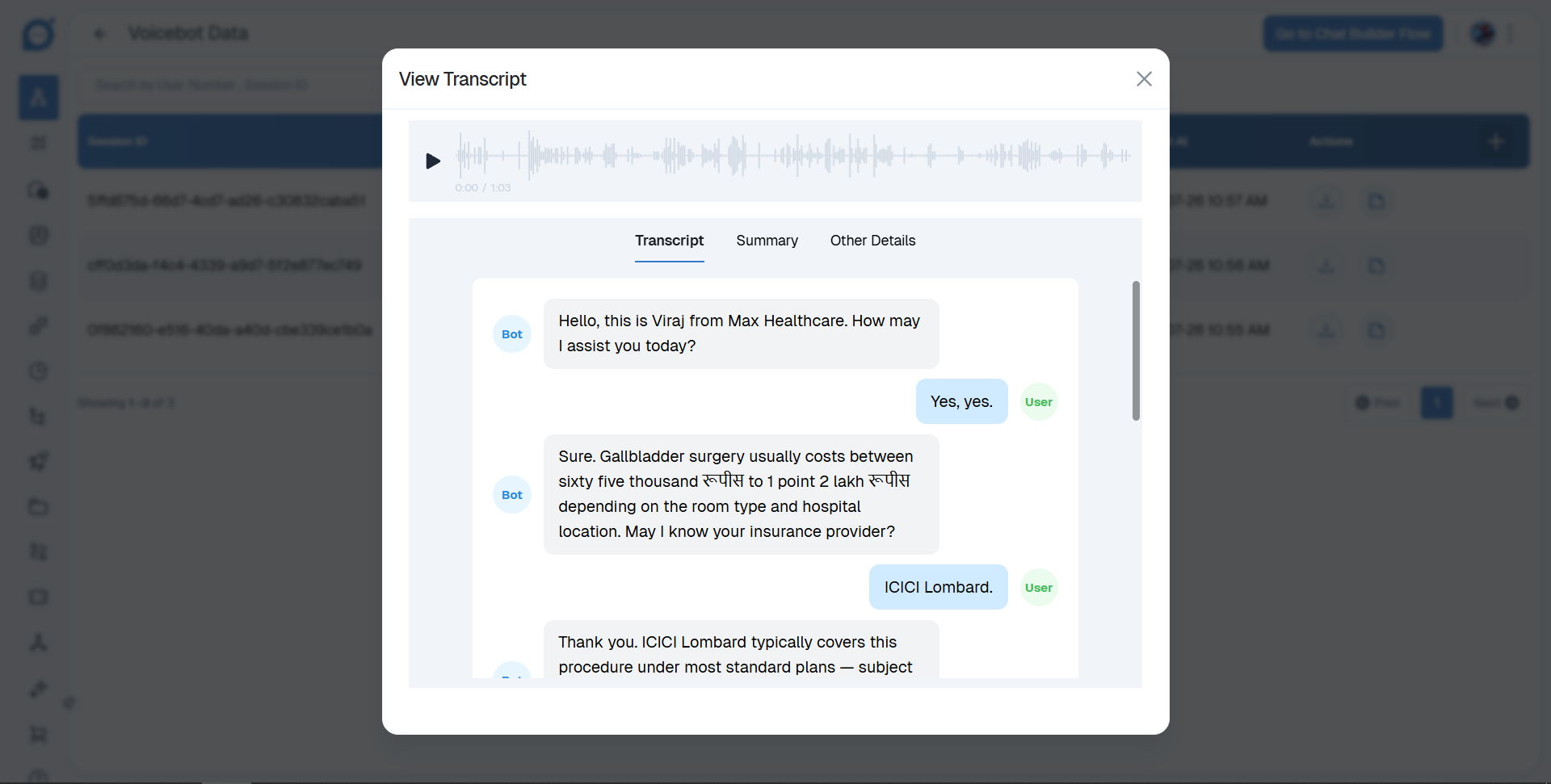Download the recording for the 10:57 AM session
1551x784 pixels.
(1326, 201)
